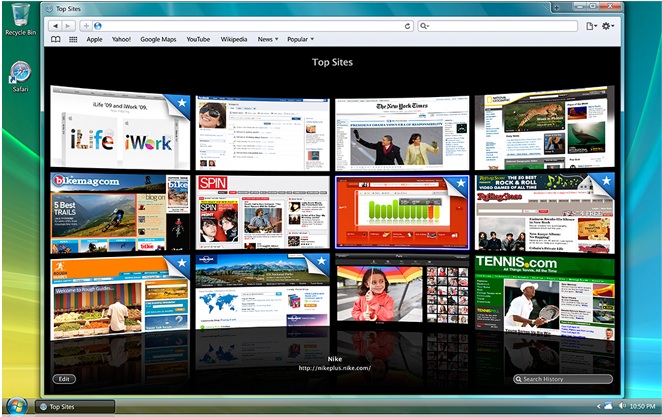
Task: Expand the Popular bookmarks folder
Action: (301, 39)
